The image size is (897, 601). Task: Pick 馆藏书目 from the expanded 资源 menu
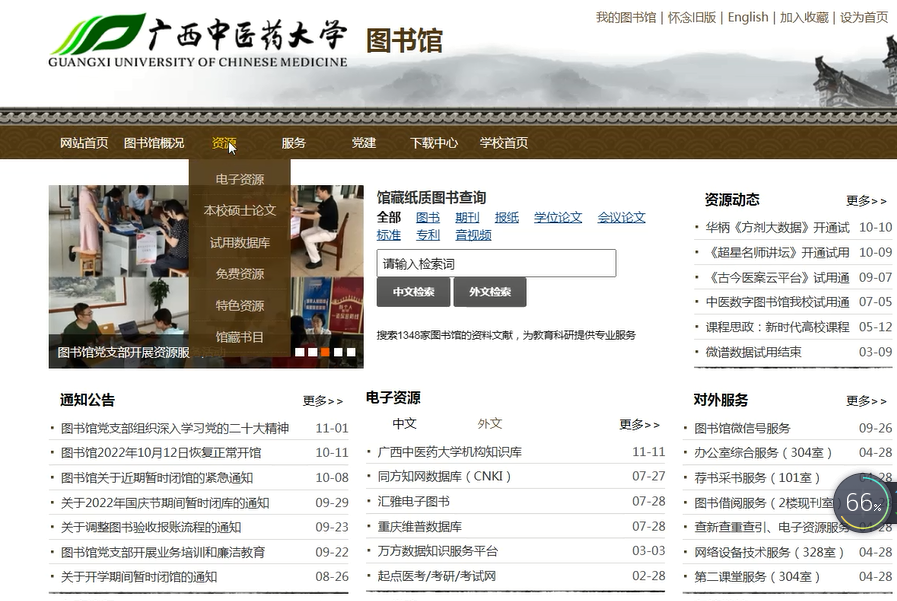tap(240, 335)
